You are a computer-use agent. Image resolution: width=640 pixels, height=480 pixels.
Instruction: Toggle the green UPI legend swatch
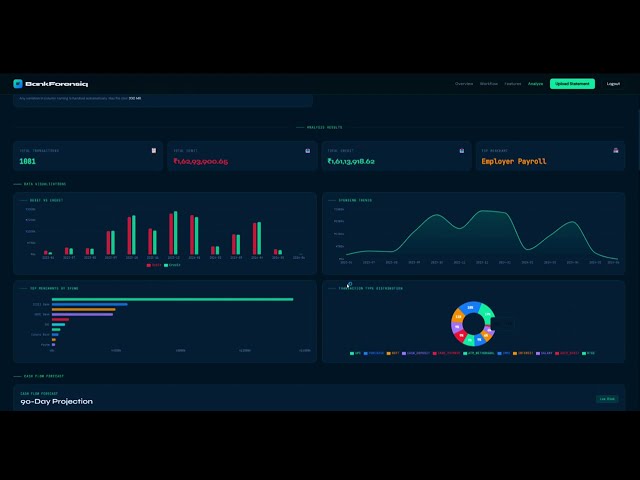coord(352,353)
